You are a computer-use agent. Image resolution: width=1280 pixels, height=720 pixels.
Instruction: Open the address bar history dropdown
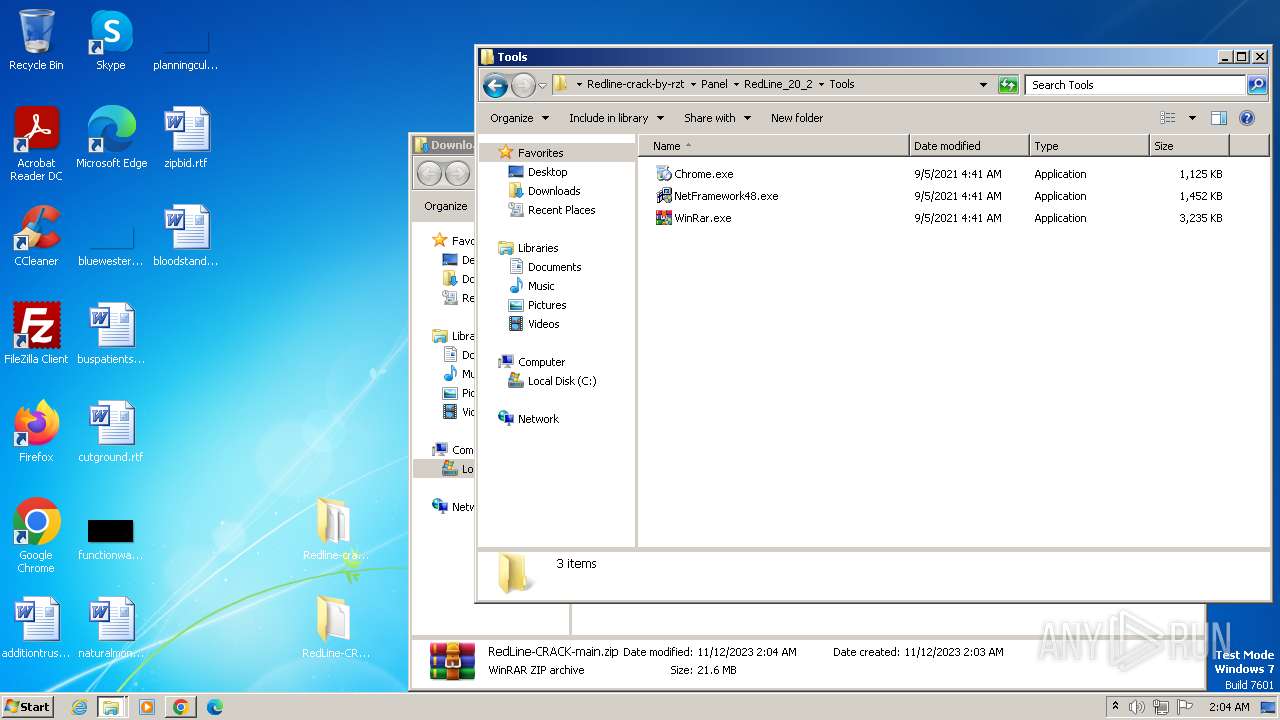click(x=983, y=85)
